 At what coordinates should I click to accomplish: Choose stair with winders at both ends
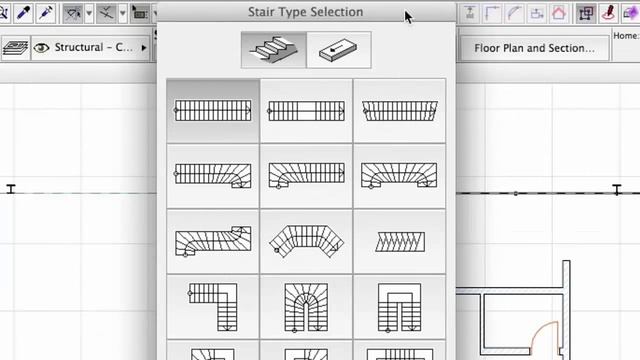click(x=400, y=176)
